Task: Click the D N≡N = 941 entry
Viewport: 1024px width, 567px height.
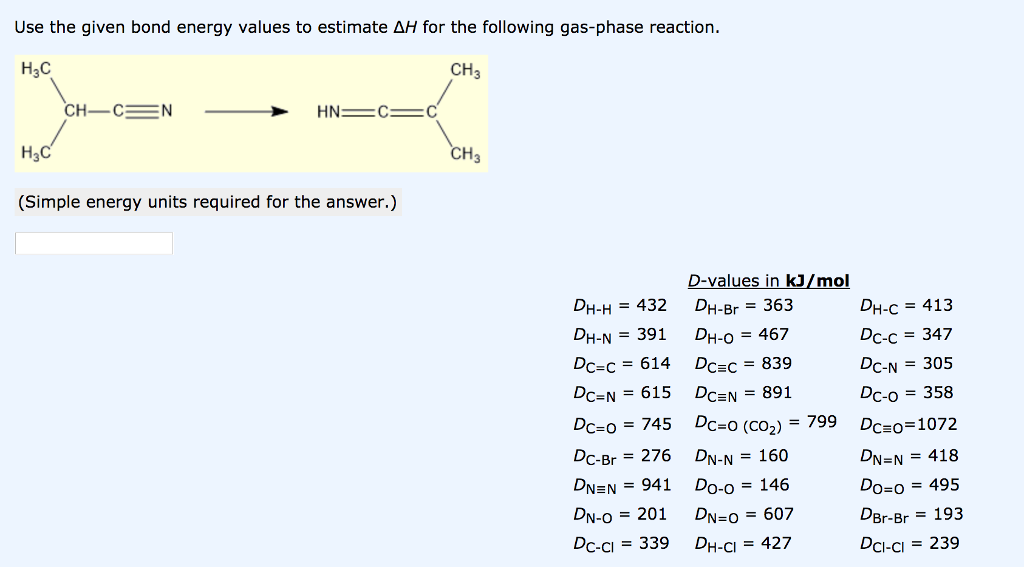Action: pyautogui.click(x=622, y=485)
